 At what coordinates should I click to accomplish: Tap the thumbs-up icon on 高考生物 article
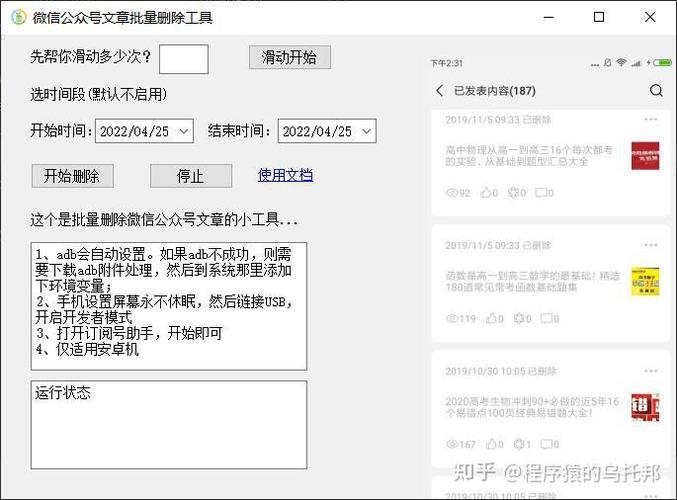pyautogui.click(x=491, y=443)
